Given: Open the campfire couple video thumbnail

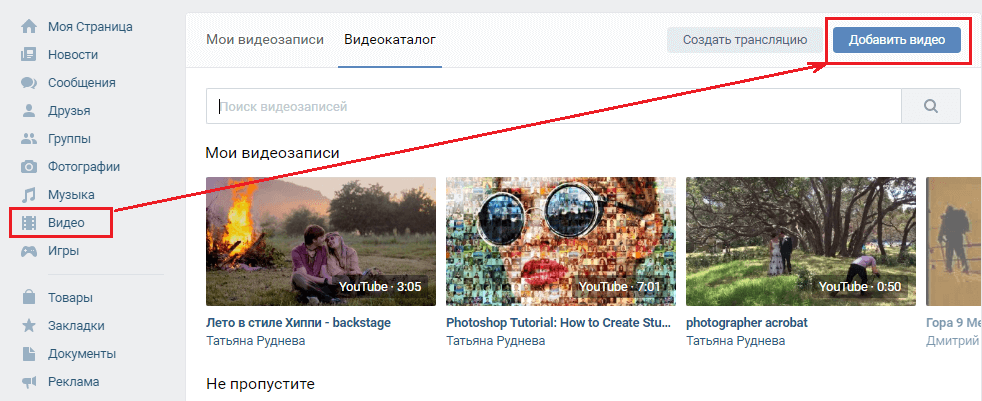Looking at the screenshot, I should click(320, 241).
